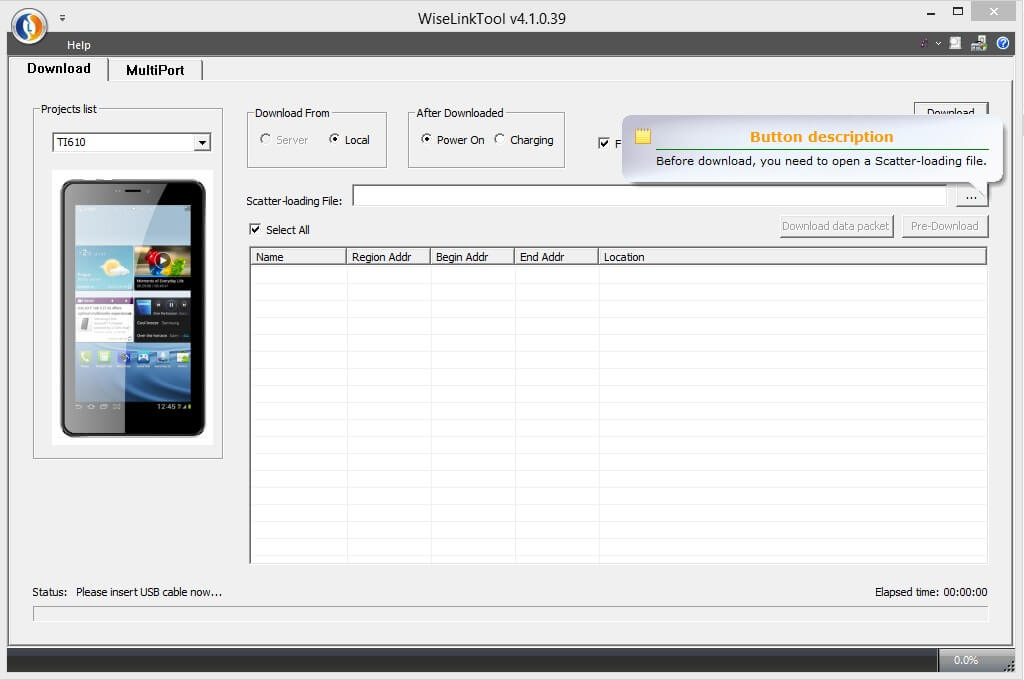The height and width of the screenshot is (680, 1024).
Task: Open the Help question mark icon
Action: tap(1003, 43)
